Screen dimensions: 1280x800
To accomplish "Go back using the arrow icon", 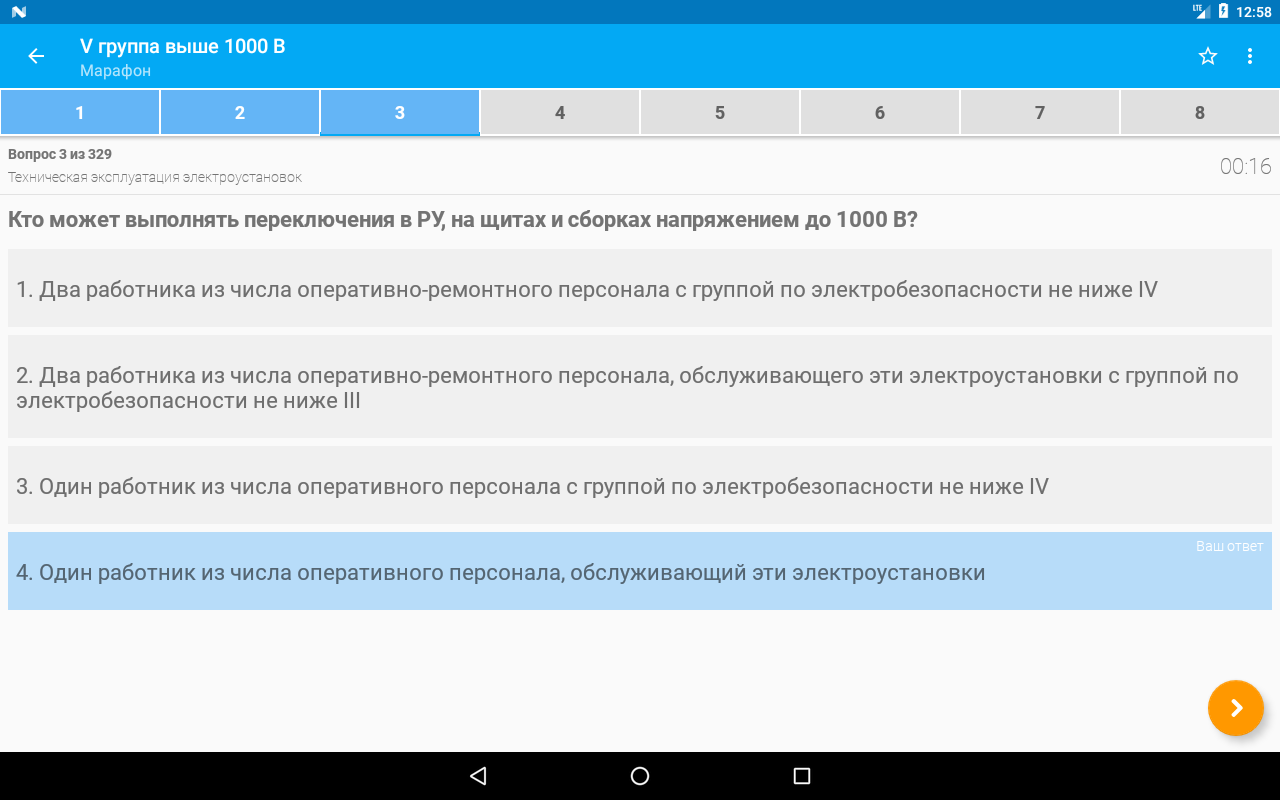I will pyautogui.click(x=36, y=56).
